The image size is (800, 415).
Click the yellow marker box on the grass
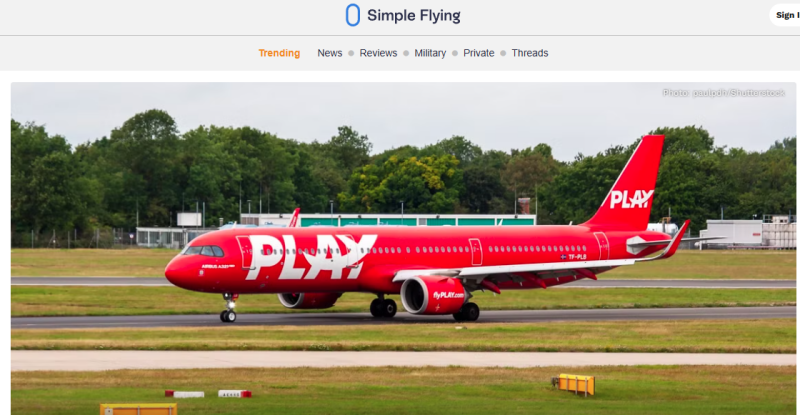(575, 384)
